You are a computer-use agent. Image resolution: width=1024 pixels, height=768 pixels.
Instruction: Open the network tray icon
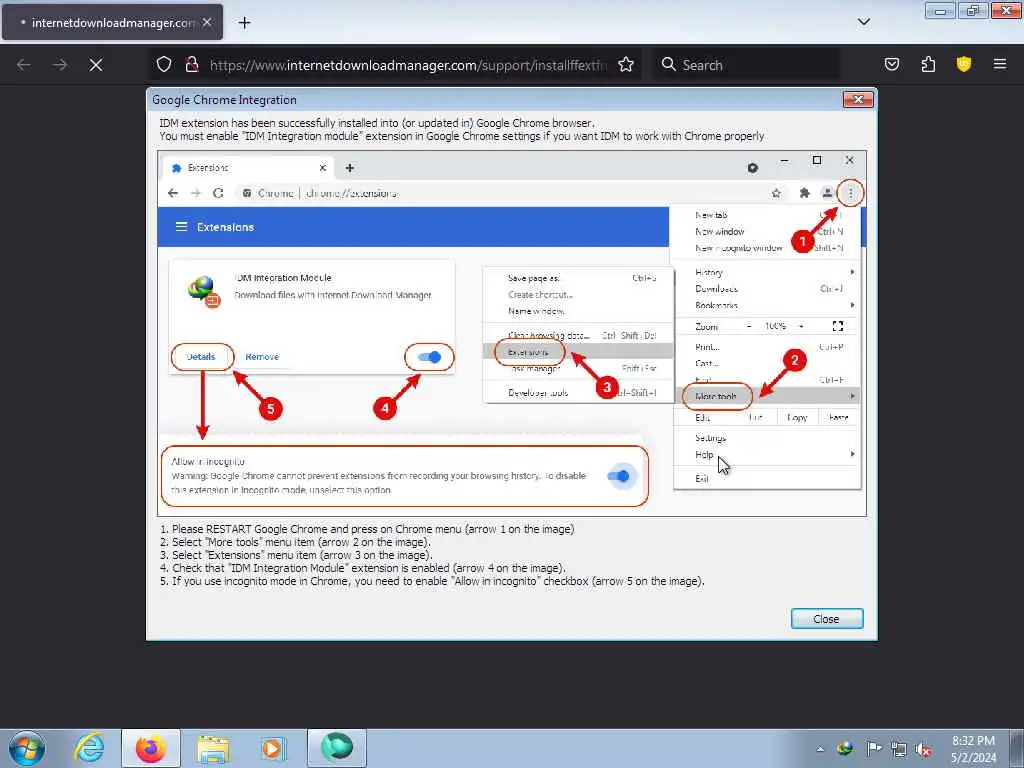899,749
